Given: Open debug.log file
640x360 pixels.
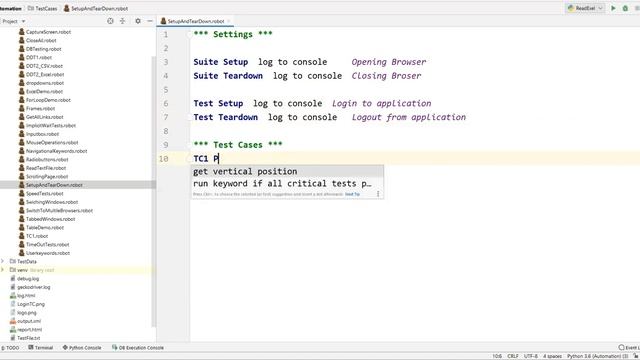Looking at the screenshot, I should pos(24,279).
